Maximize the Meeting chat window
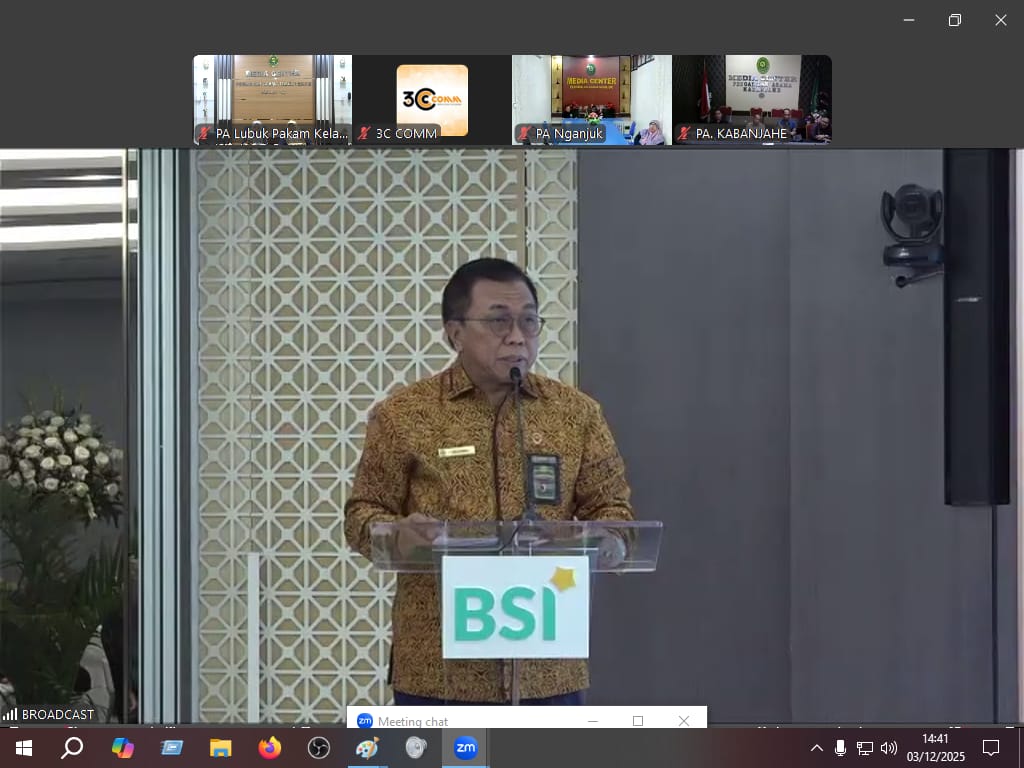Image resolution: width=1024 pixels, height=768 pixels. (638, 721)
